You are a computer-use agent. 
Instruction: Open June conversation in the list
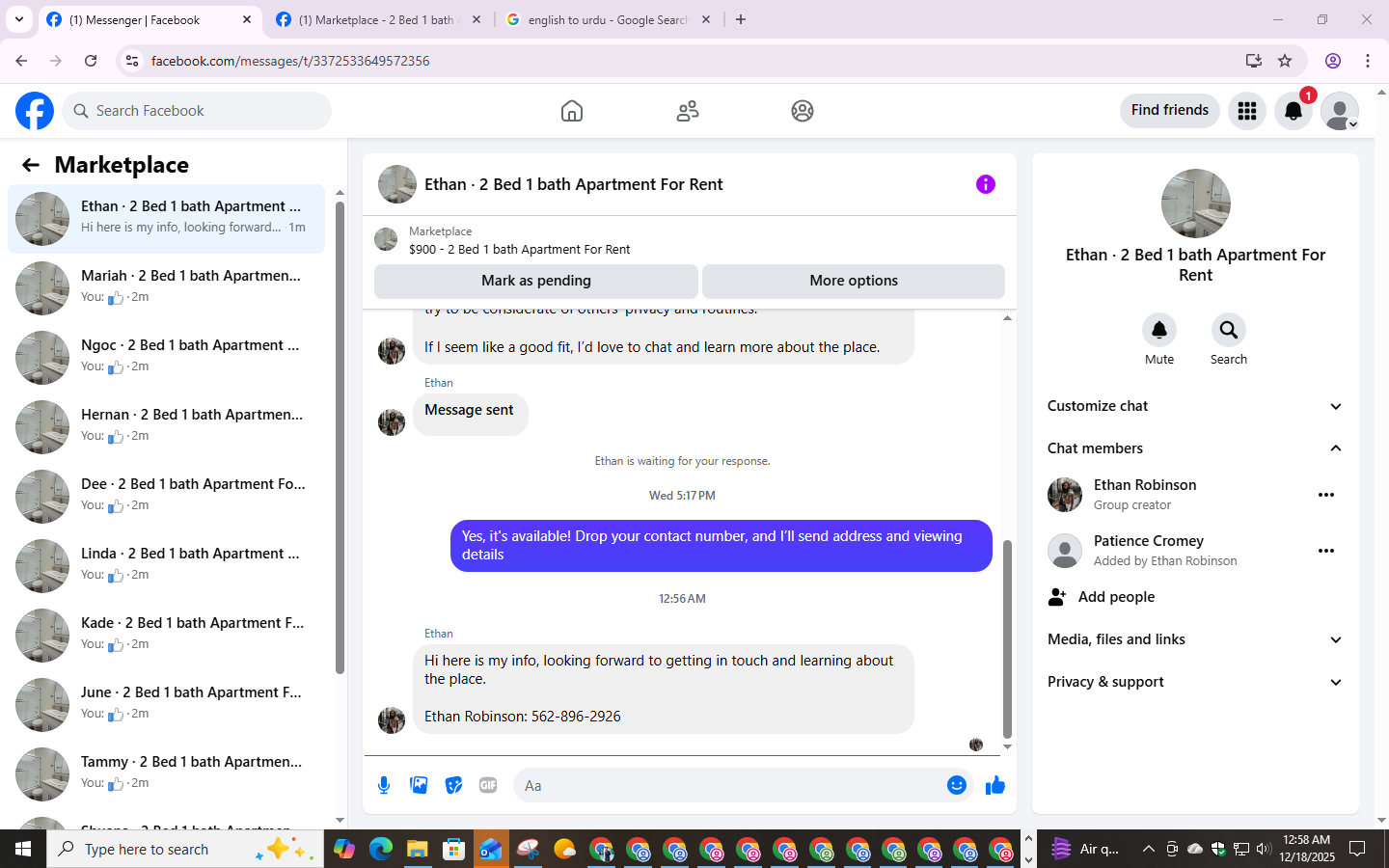[167, 705]
